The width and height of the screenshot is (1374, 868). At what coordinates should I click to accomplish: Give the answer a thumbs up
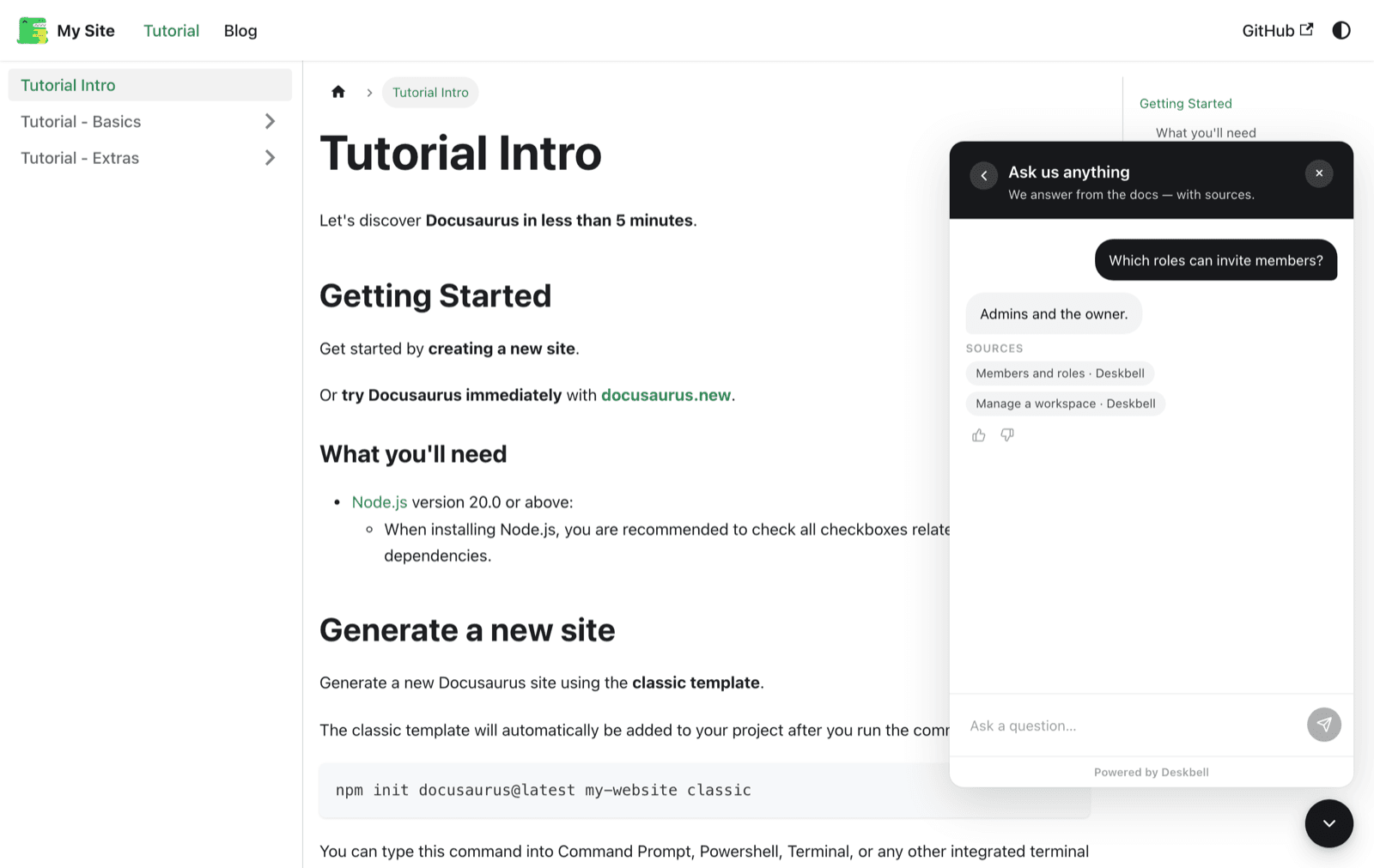[x=979, y=435]
